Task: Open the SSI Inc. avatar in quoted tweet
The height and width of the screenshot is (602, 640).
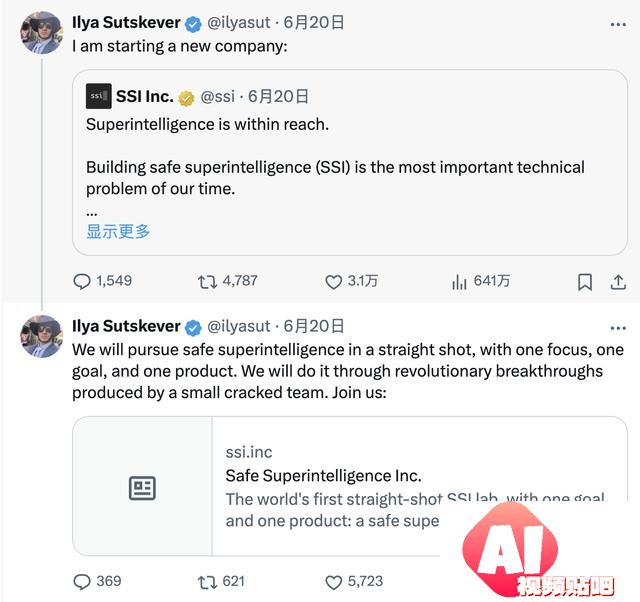Action: (98, 96)
